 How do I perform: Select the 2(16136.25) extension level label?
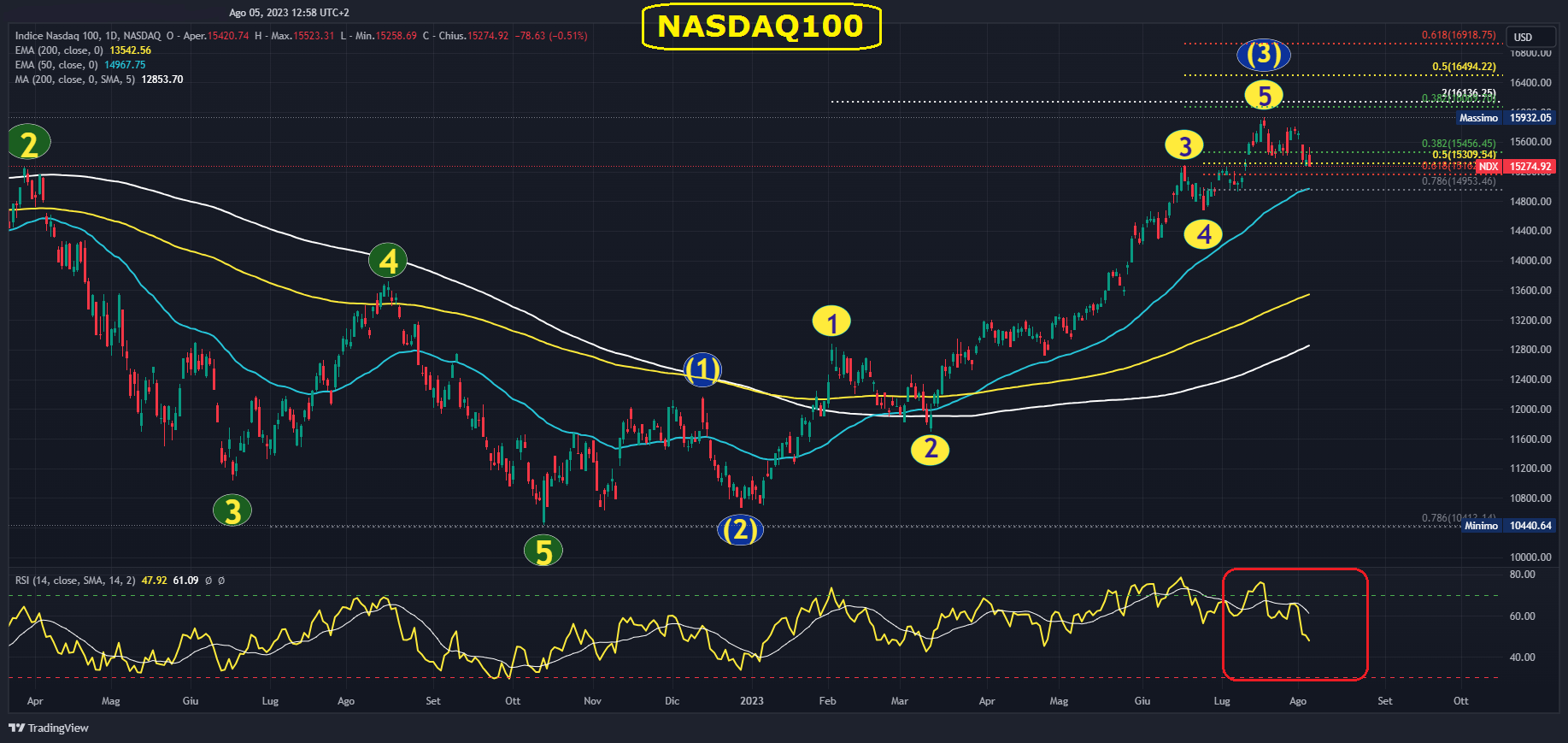pos(1469,93)
